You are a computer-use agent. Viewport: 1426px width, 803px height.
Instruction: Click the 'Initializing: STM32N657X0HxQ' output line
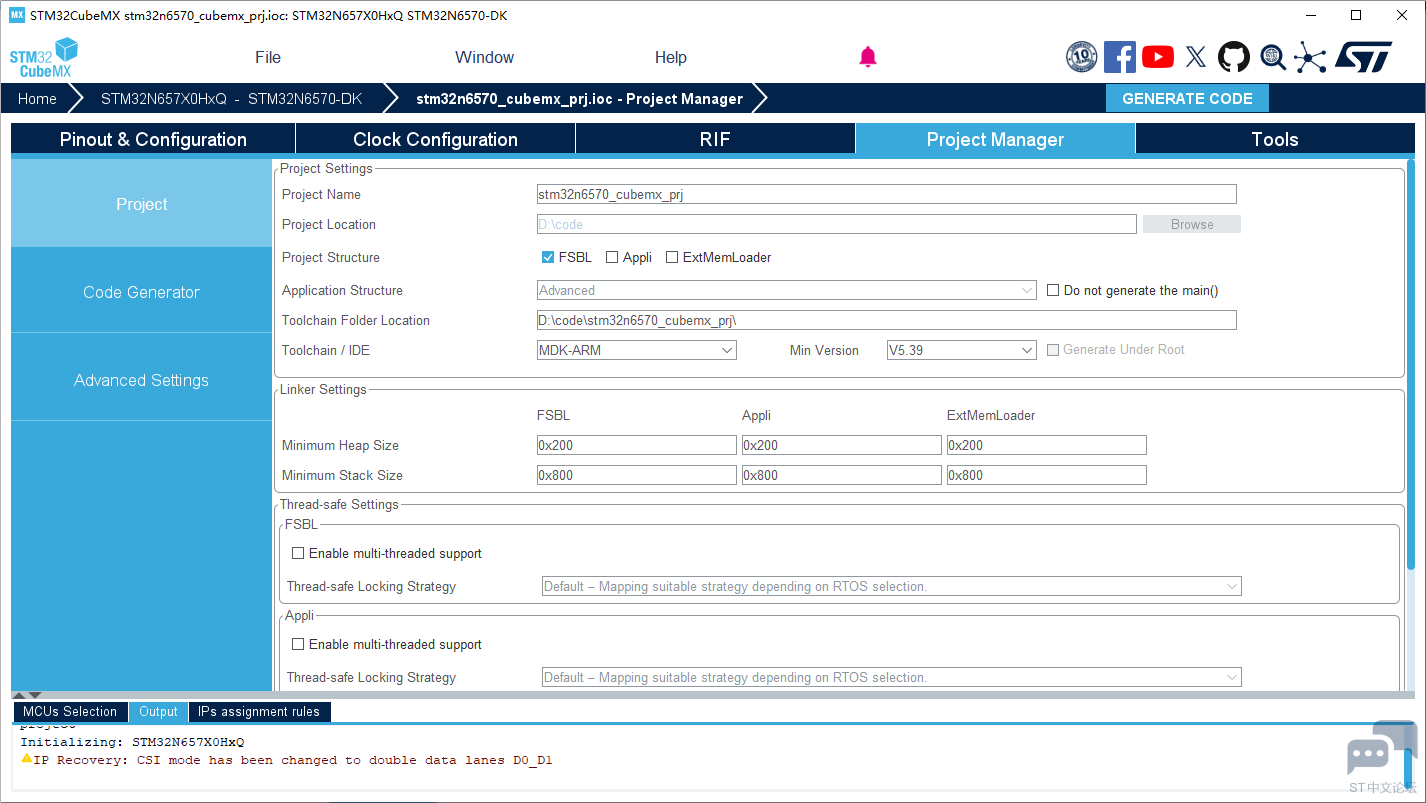[132, 742]
